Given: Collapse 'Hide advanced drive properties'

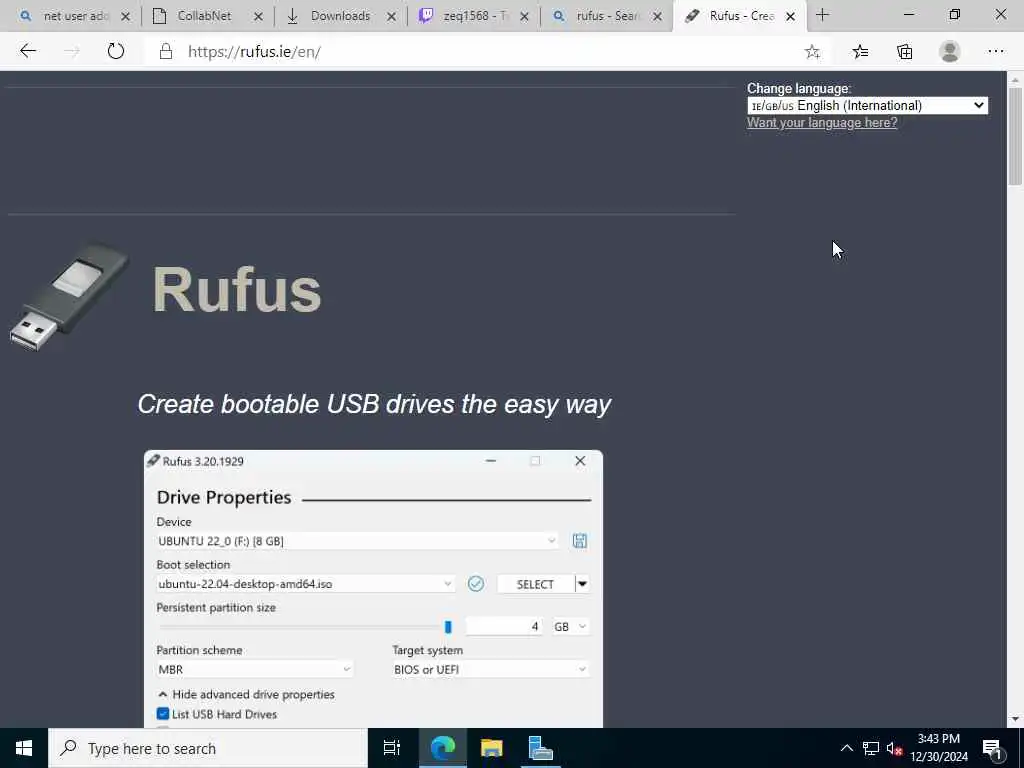Looking at the screenshot, I should pos(246,694).
